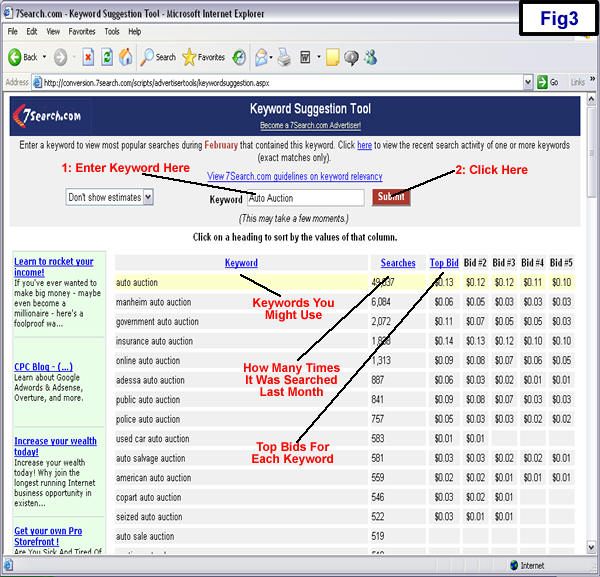Viewport: 600px width, 577px height.
Task: Open the Messenger people icon
Action: [371, 57]
